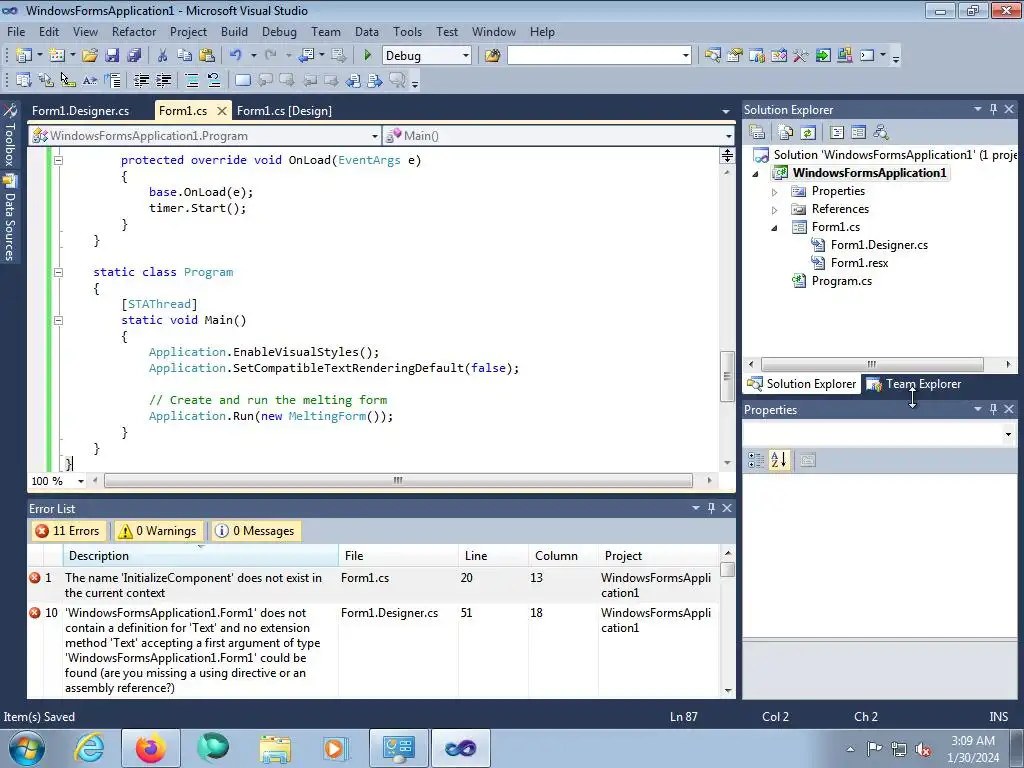Open the Command Window toolbar icon

[867, 56]
